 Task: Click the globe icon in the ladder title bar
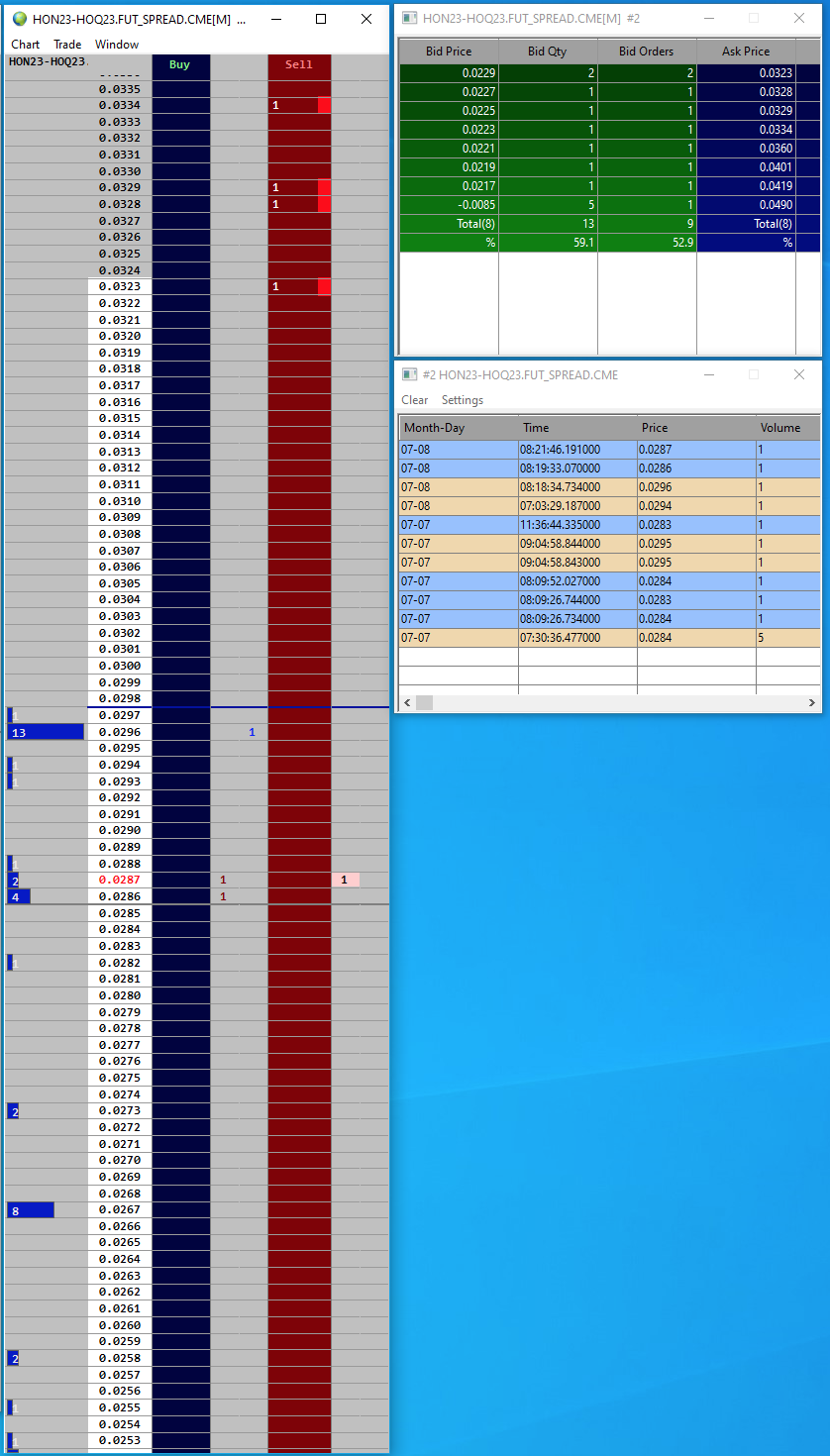point(20,19)
